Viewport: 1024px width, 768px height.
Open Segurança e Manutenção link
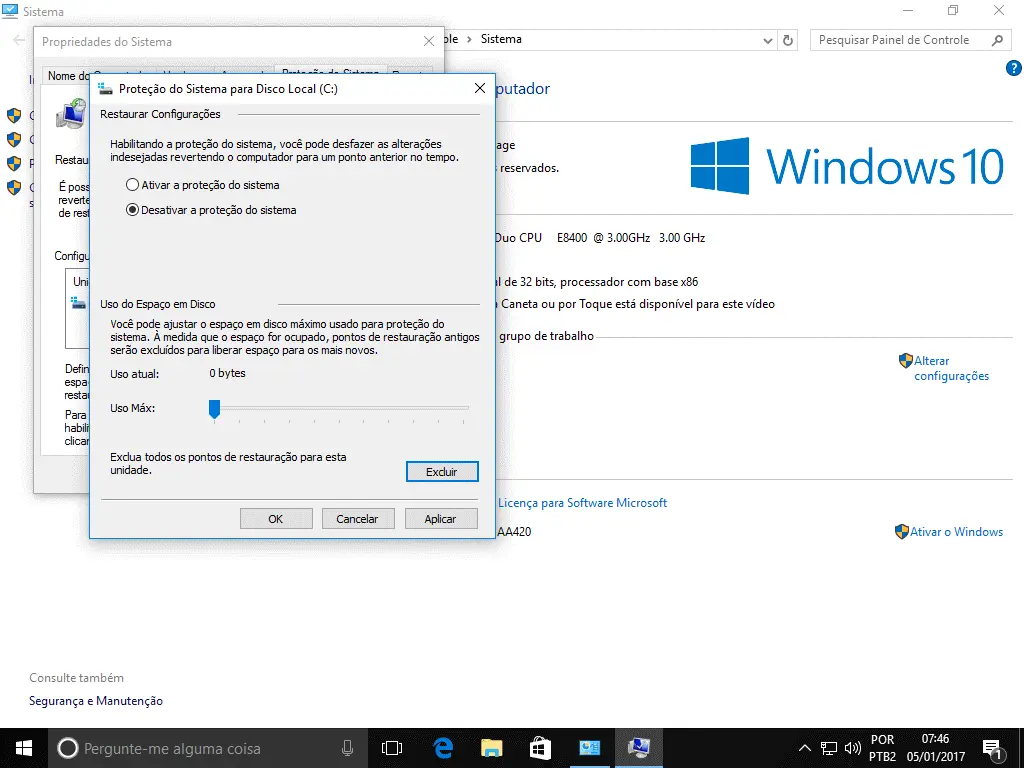point(96,701)
